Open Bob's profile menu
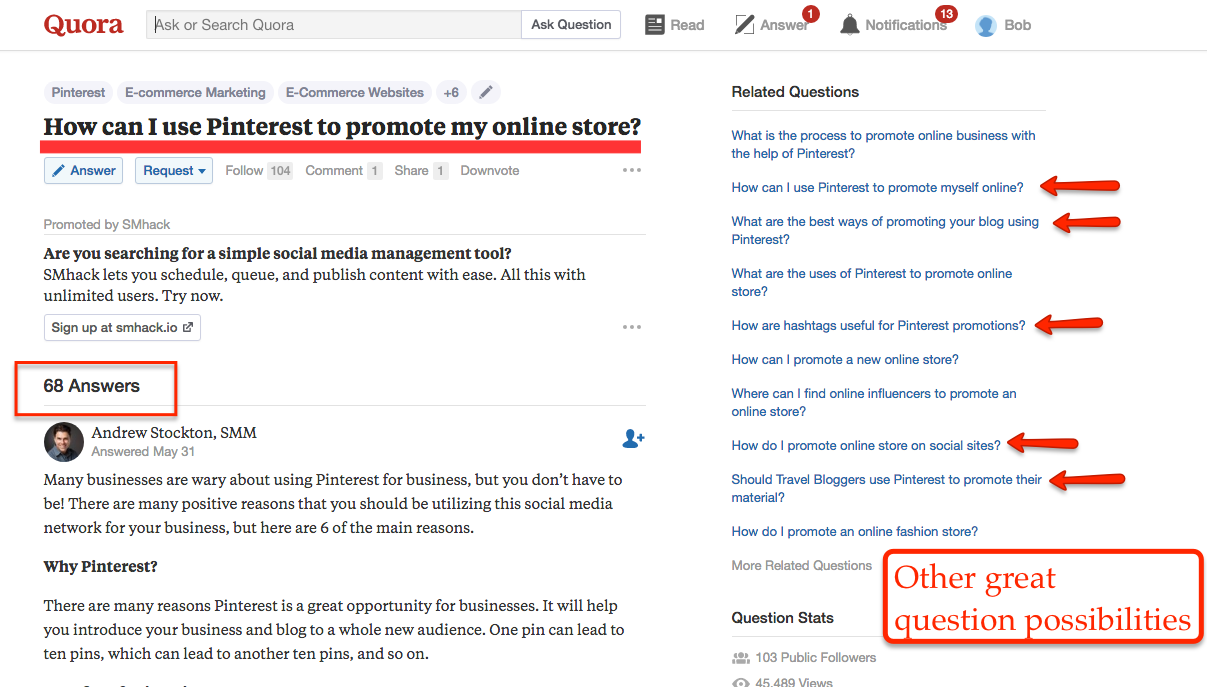The width and height of the screenshot is (1207, 687). click(1003, 24)
